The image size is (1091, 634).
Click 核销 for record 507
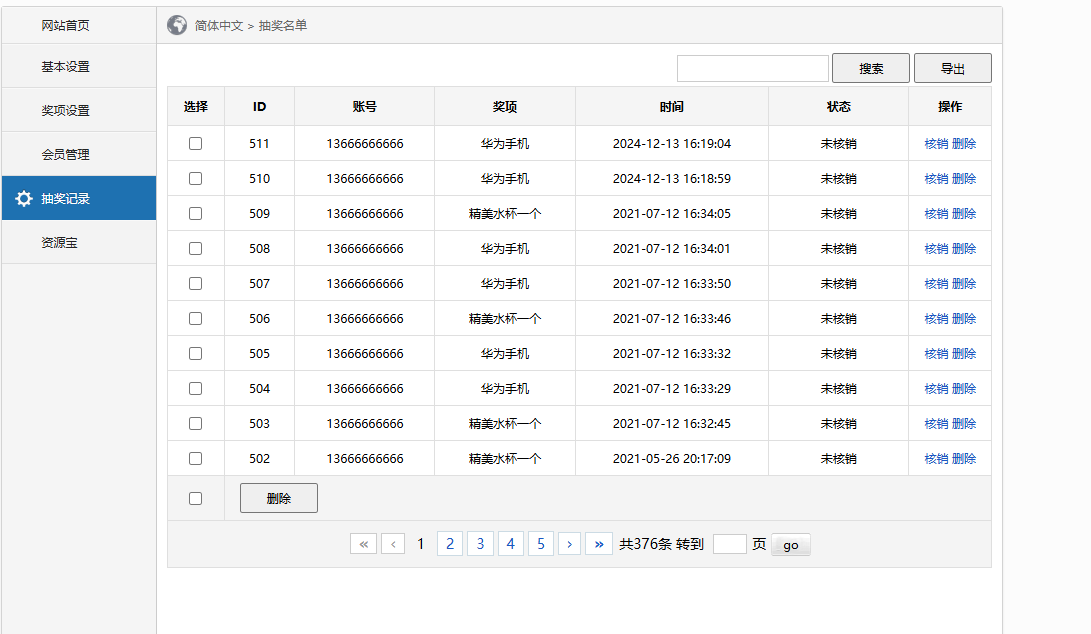pyautogui.click(x=936, y=283)
